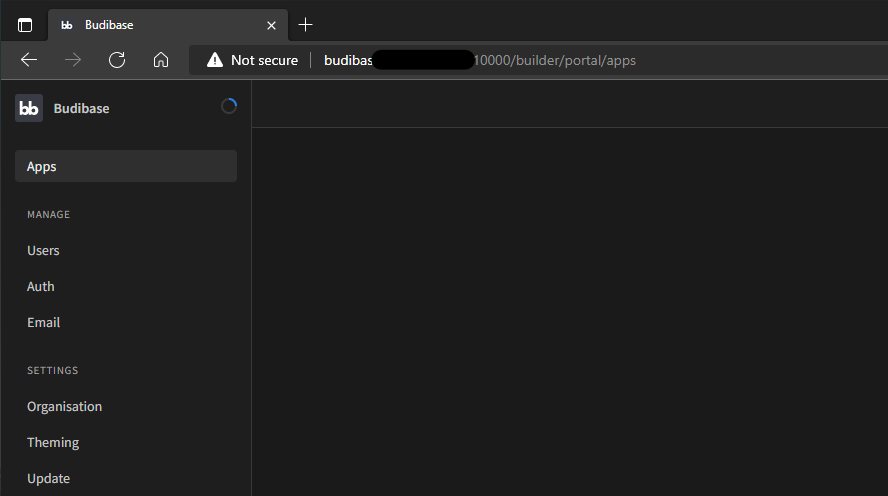Open the Auth settings page
888x496 pixels.
point(41,287)
